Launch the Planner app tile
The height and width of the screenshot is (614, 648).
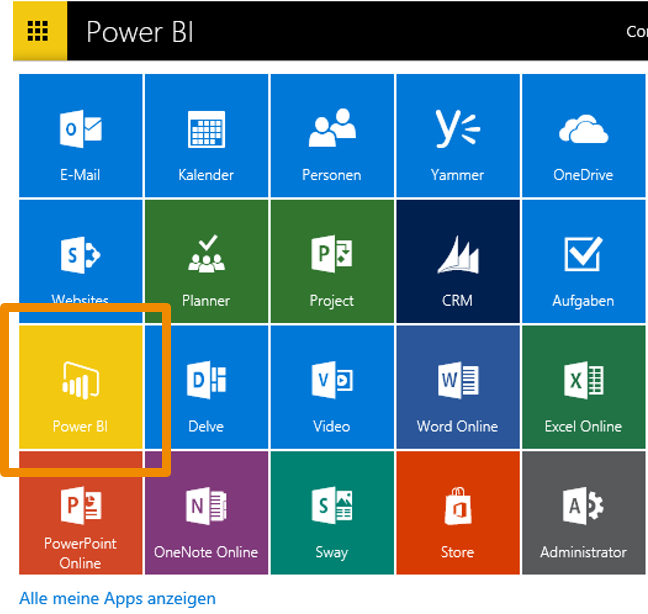click(206, 261)
